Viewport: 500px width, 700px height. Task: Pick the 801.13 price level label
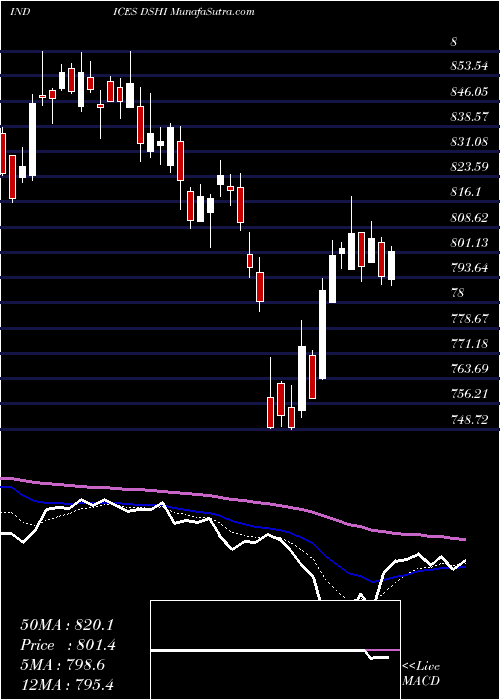(x=469, y=243)
